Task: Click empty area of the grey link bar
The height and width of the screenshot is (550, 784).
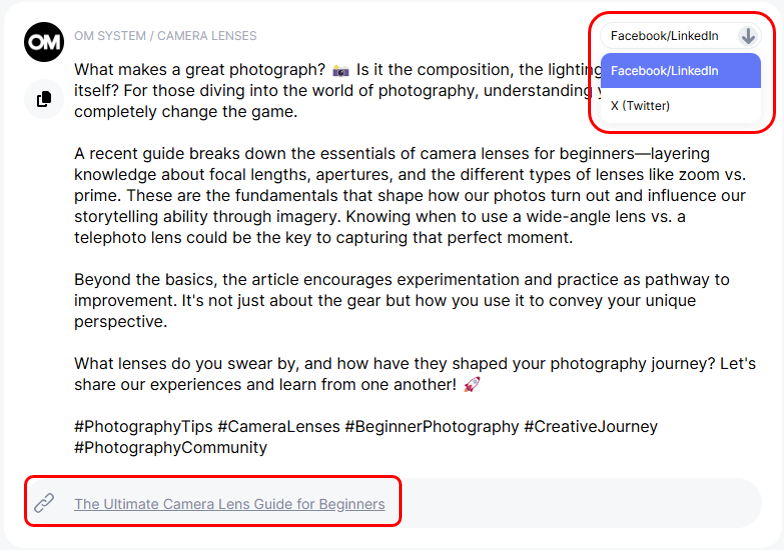Action: click(x=580, y=503)
